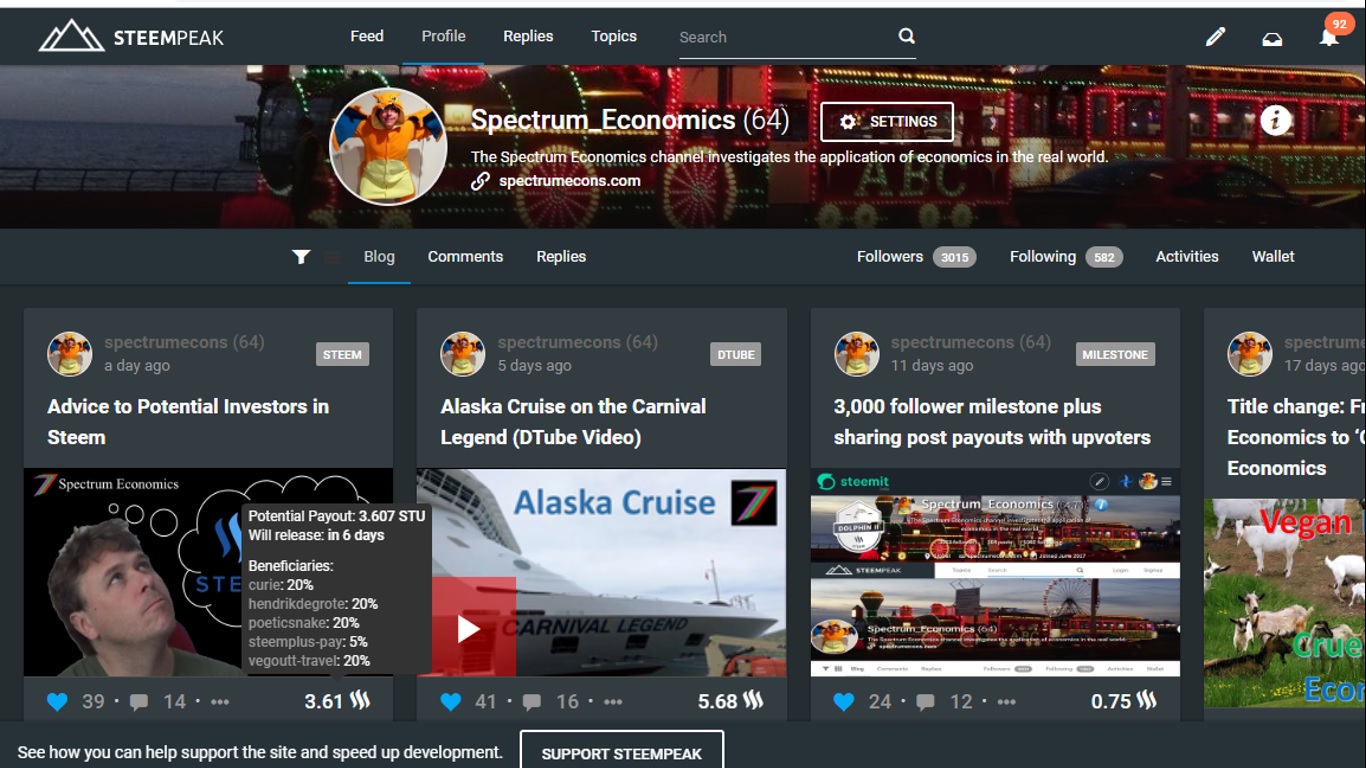
Task: Click the 'a day ago' timestamp
Action: tap(137, 366)
